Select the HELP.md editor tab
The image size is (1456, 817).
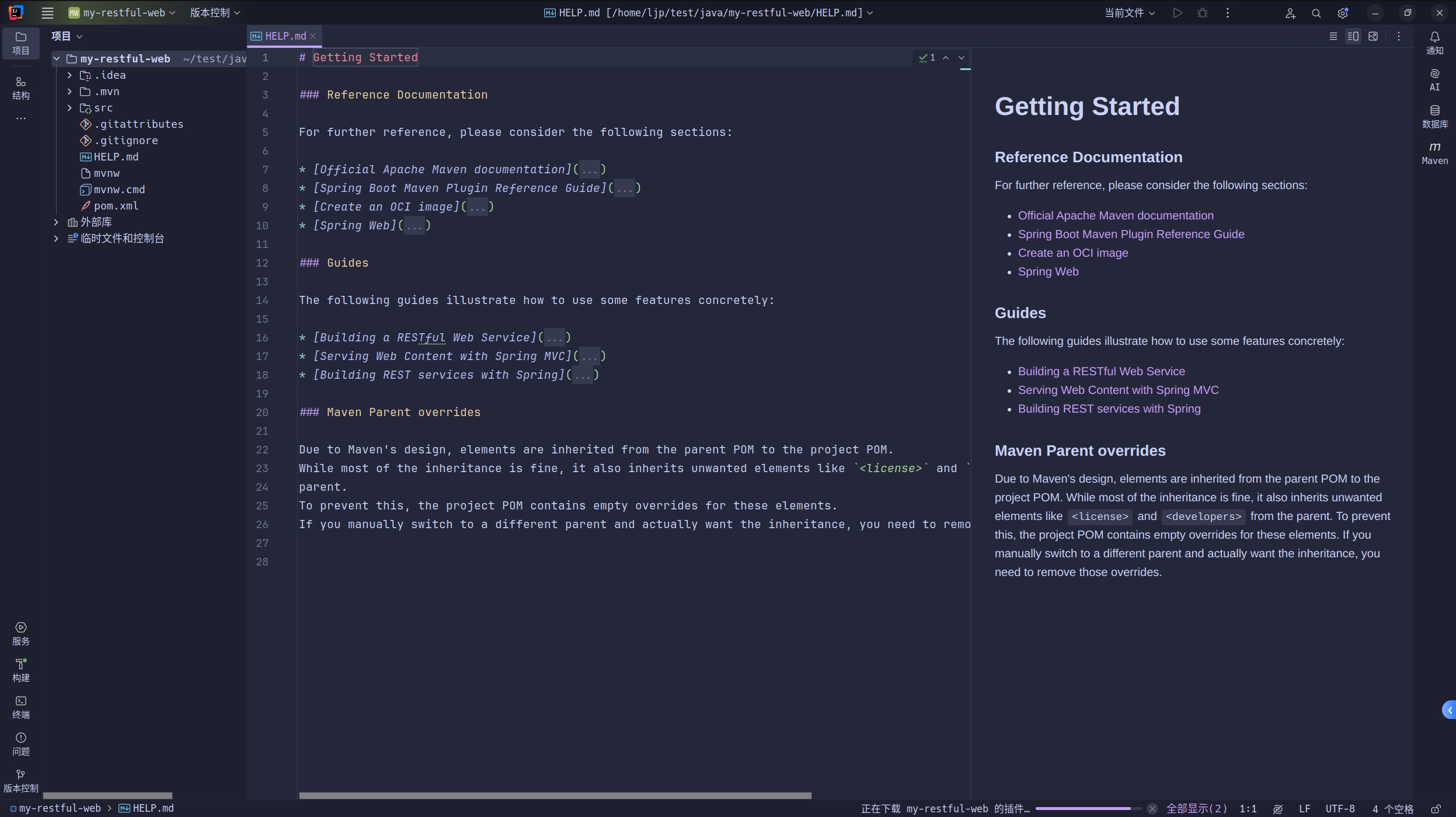tap(284, 36)
